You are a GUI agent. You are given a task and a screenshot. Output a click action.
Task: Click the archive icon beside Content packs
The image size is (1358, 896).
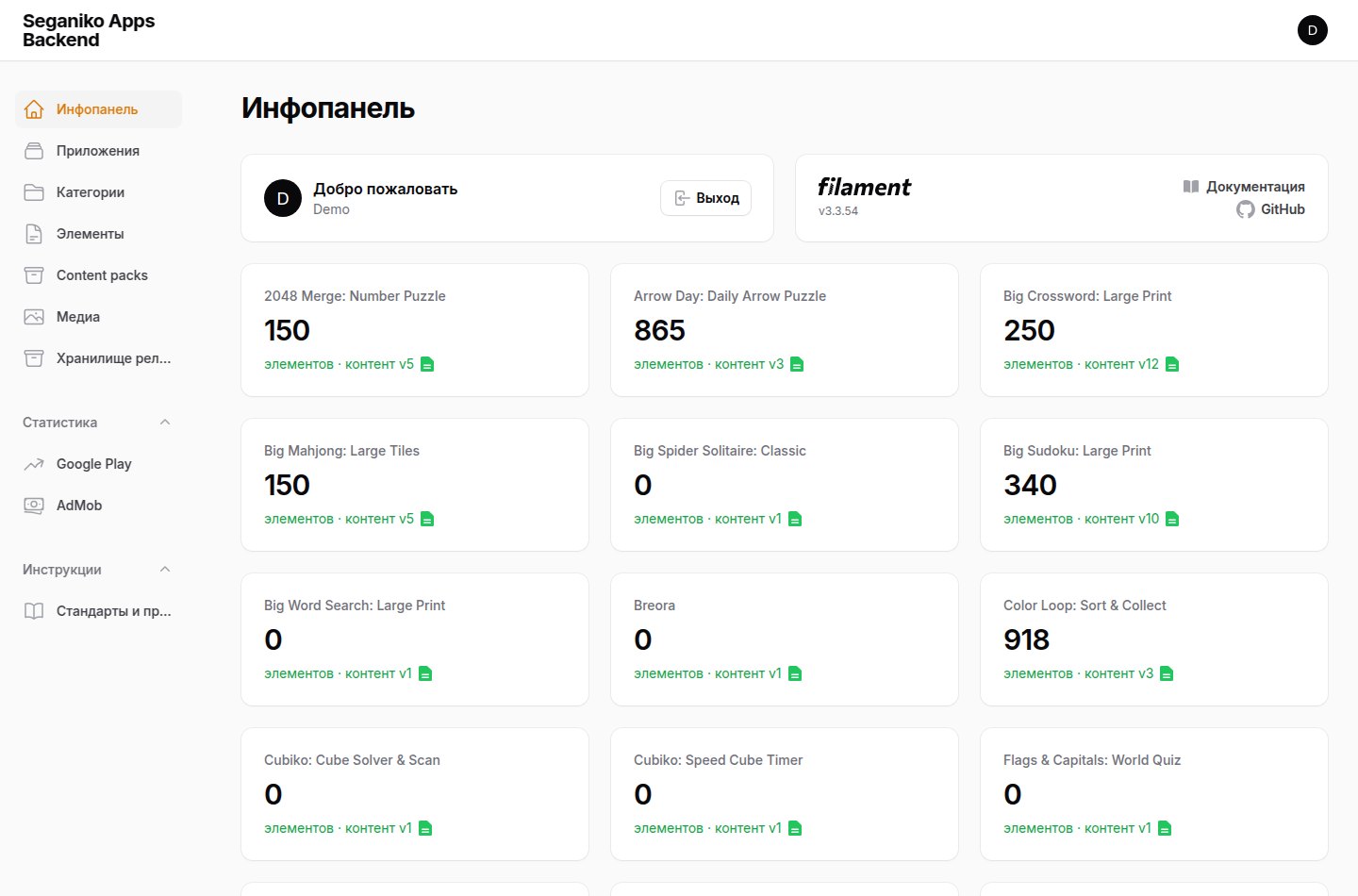(34, 275)
